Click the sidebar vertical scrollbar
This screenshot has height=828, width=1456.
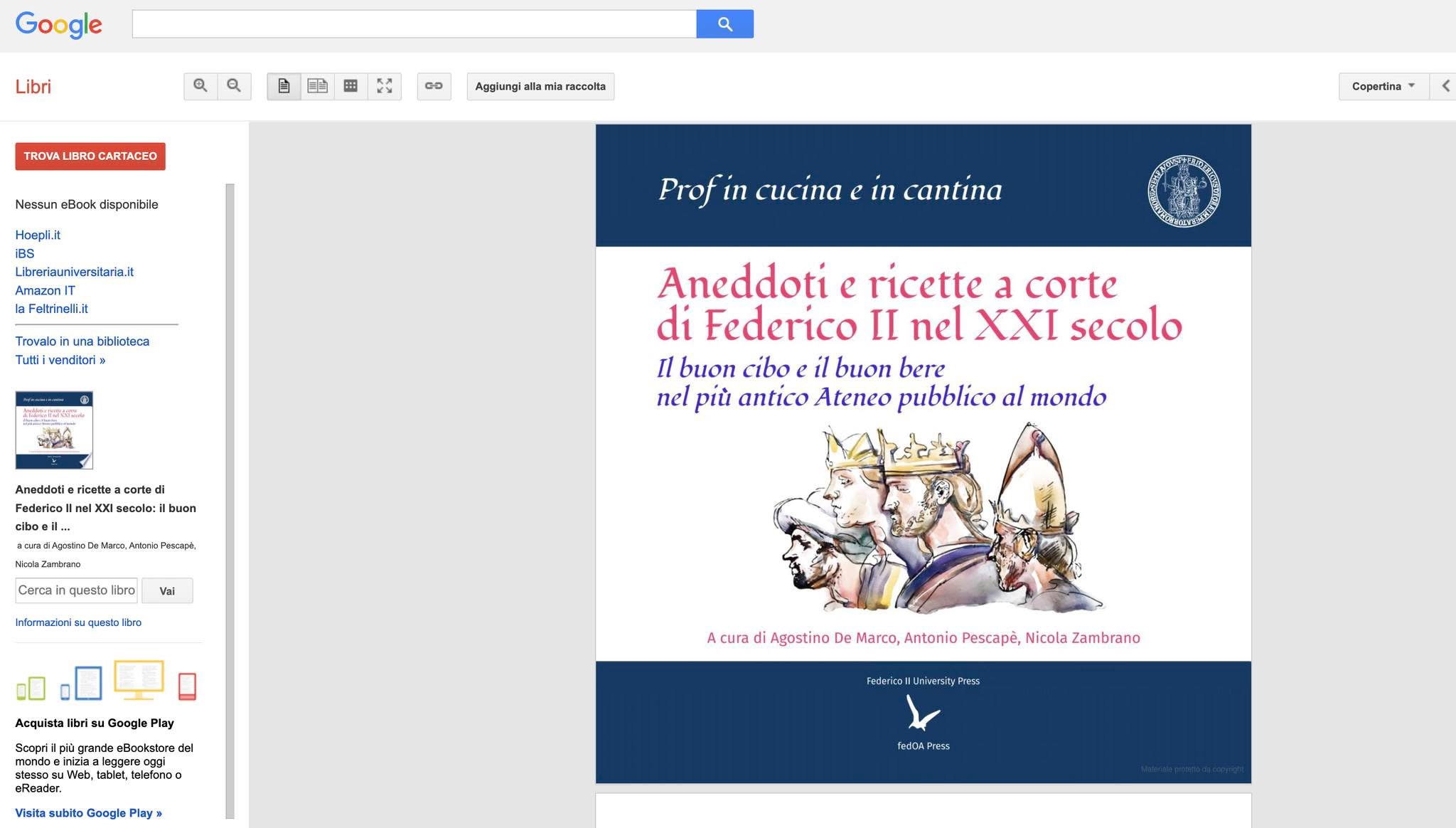click(x=230, y=501)
